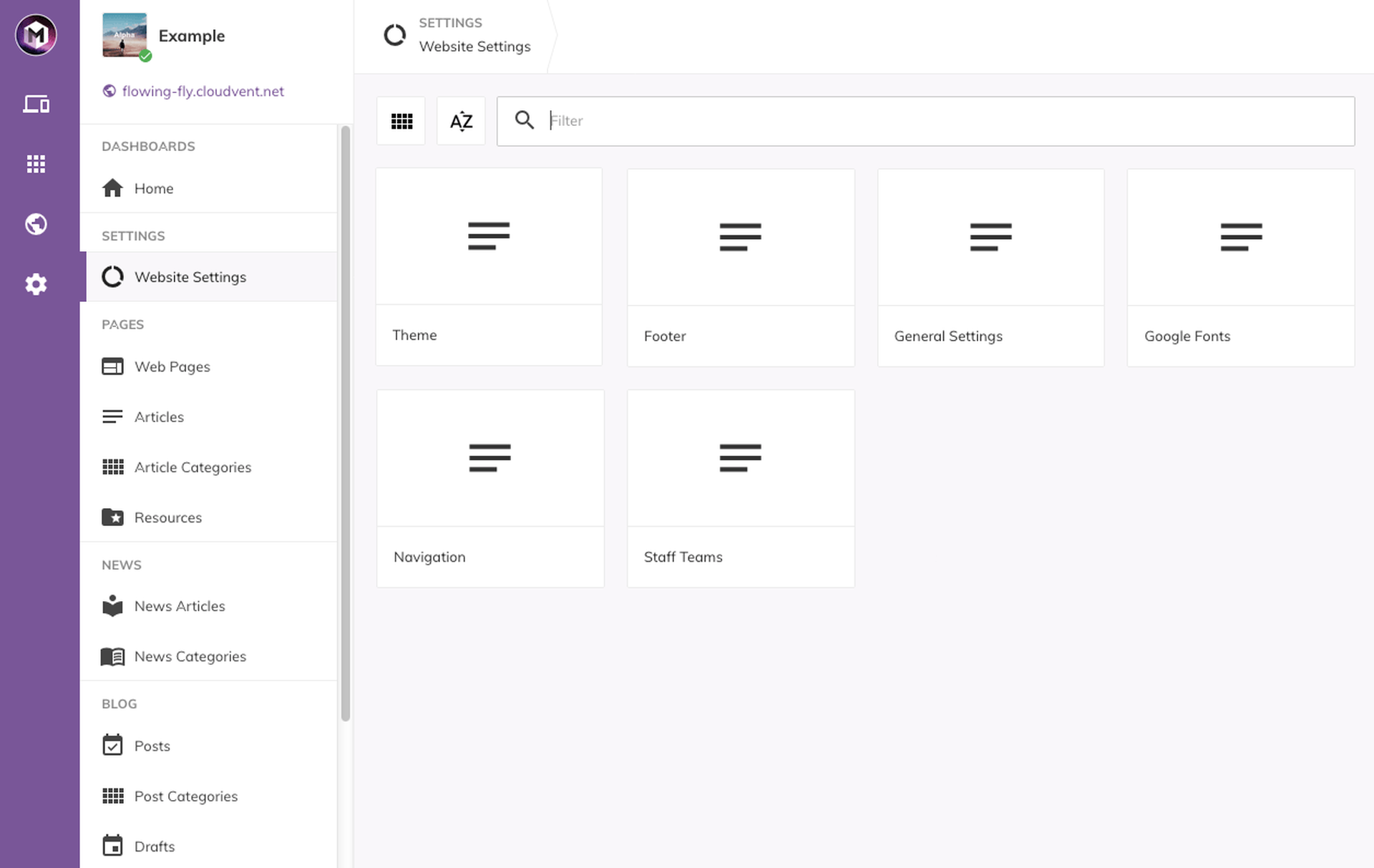Click the Example site thumbnail

125,35
